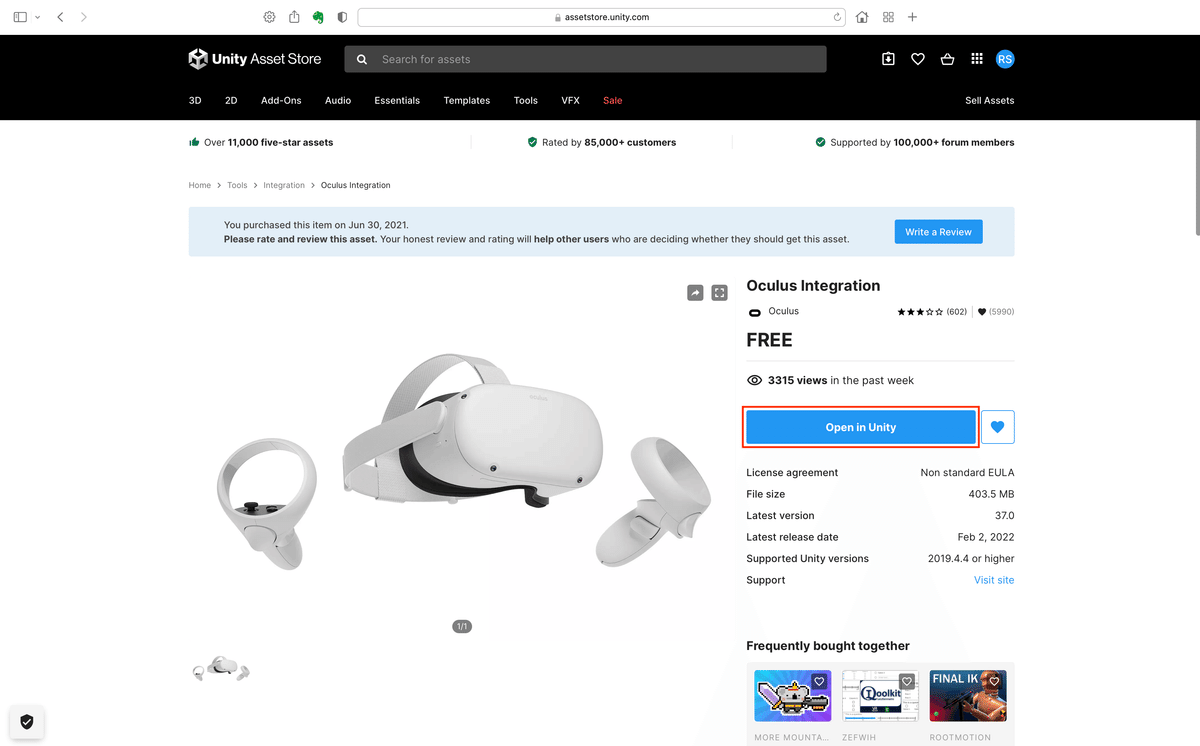This screenshot has height=746, width=1200.
Task: Click Non standard EULA license link
Action: (967, 472)
